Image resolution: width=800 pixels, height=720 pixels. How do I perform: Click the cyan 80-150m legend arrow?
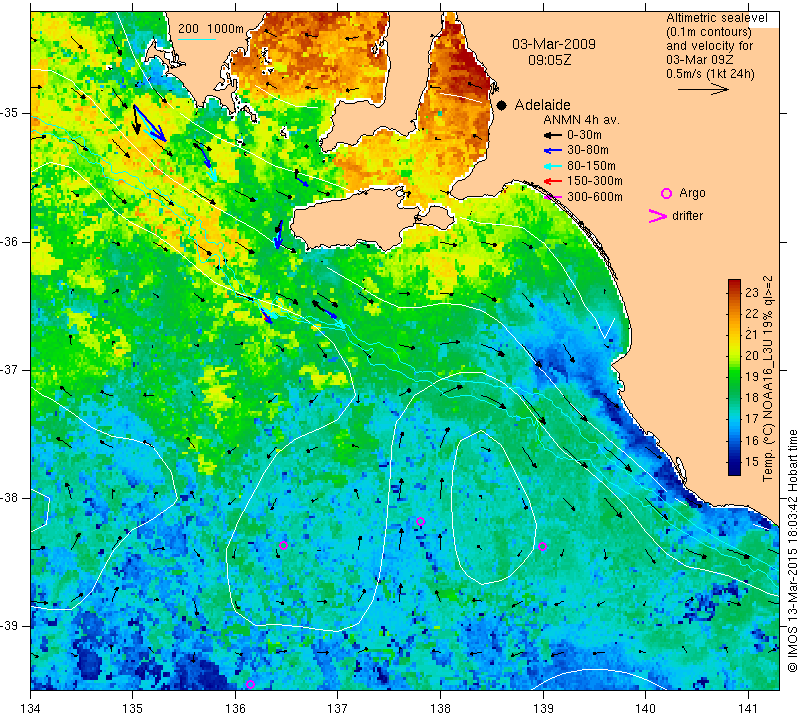click(553, 166)
